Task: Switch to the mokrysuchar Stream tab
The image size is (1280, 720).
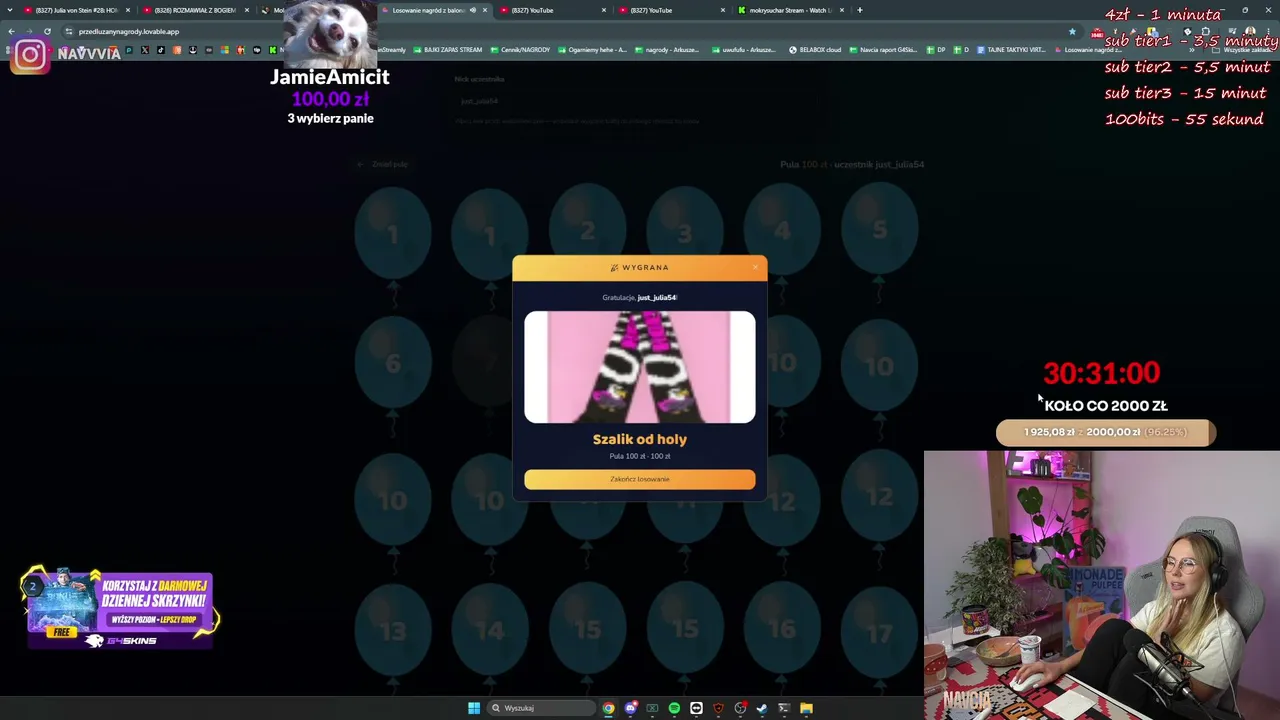Action: point(791,10)
